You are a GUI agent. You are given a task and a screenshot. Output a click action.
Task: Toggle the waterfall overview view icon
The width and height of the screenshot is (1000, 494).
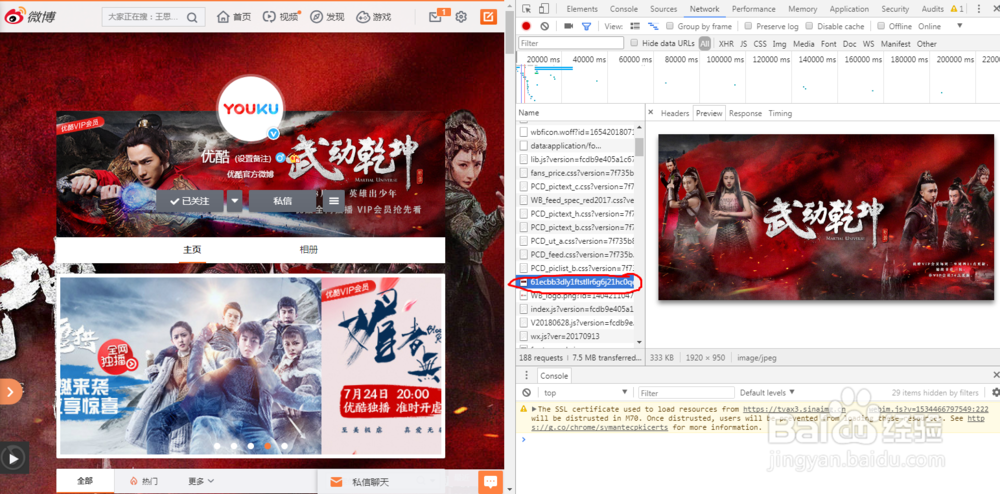coord(653,26)
